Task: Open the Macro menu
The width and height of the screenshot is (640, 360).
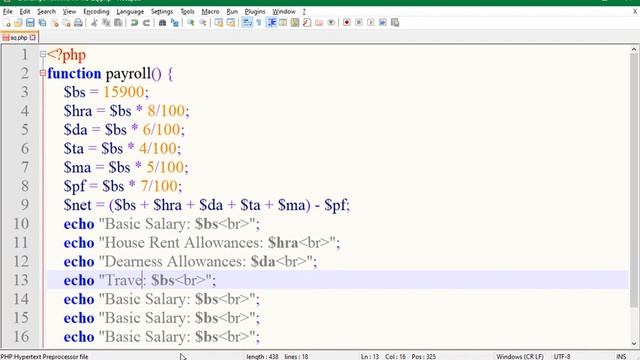Action: point(211,11)
